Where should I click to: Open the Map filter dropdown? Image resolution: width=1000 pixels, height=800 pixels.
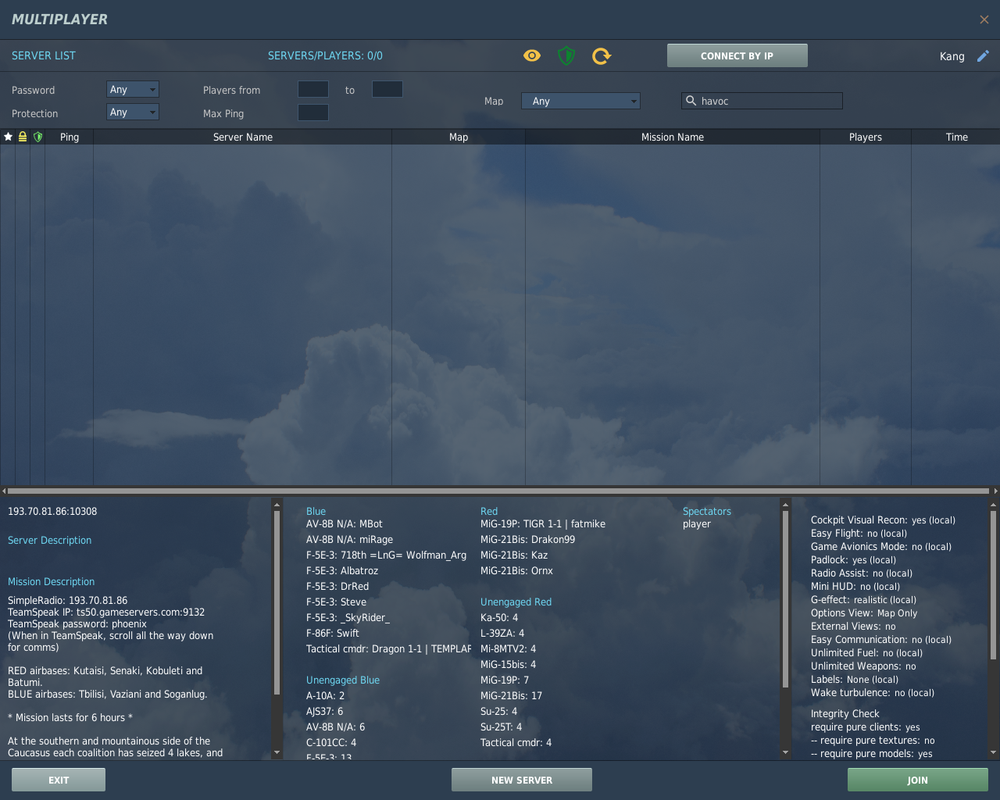(x=581, y=101)
